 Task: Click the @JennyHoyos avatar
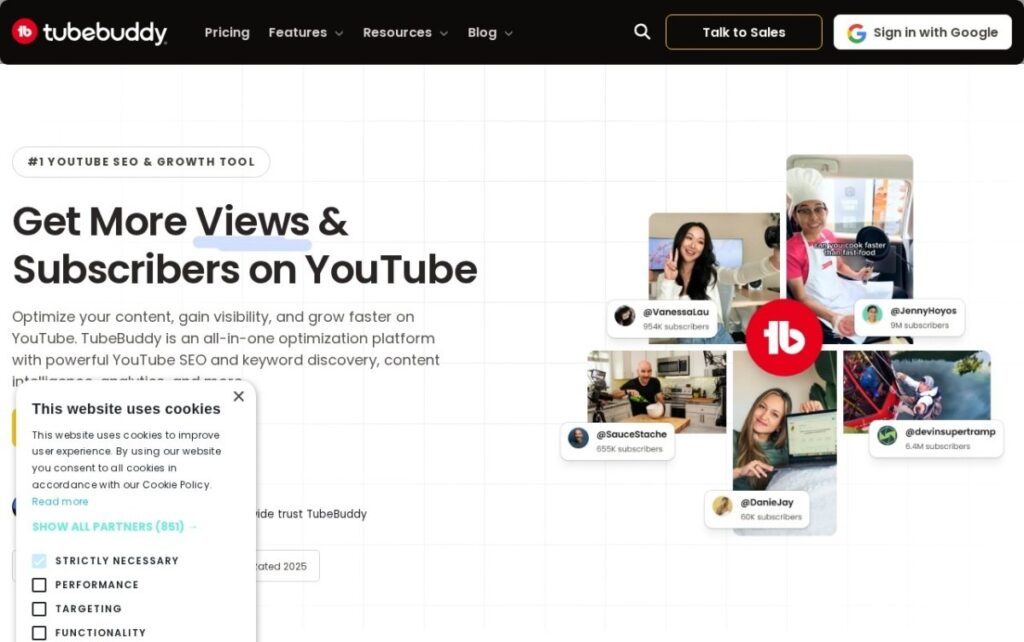click(872, 314)
